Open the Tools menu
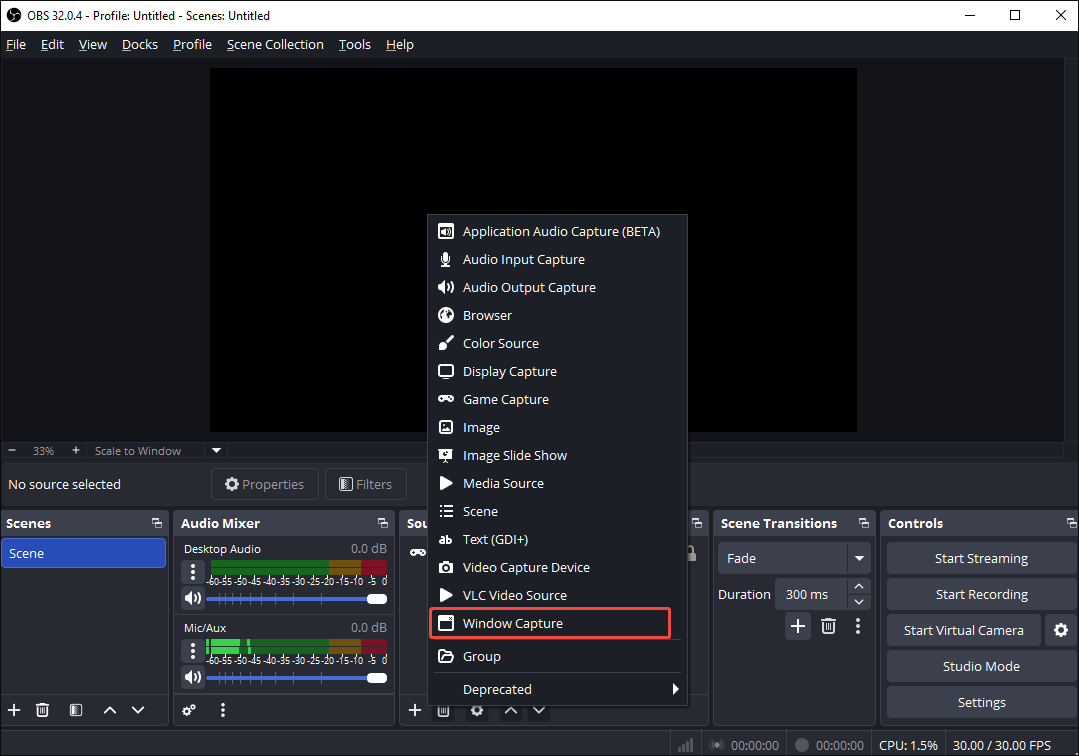The width and height of the screenshot is (1079, 756). pyautogui.click(x=354, y=44)
